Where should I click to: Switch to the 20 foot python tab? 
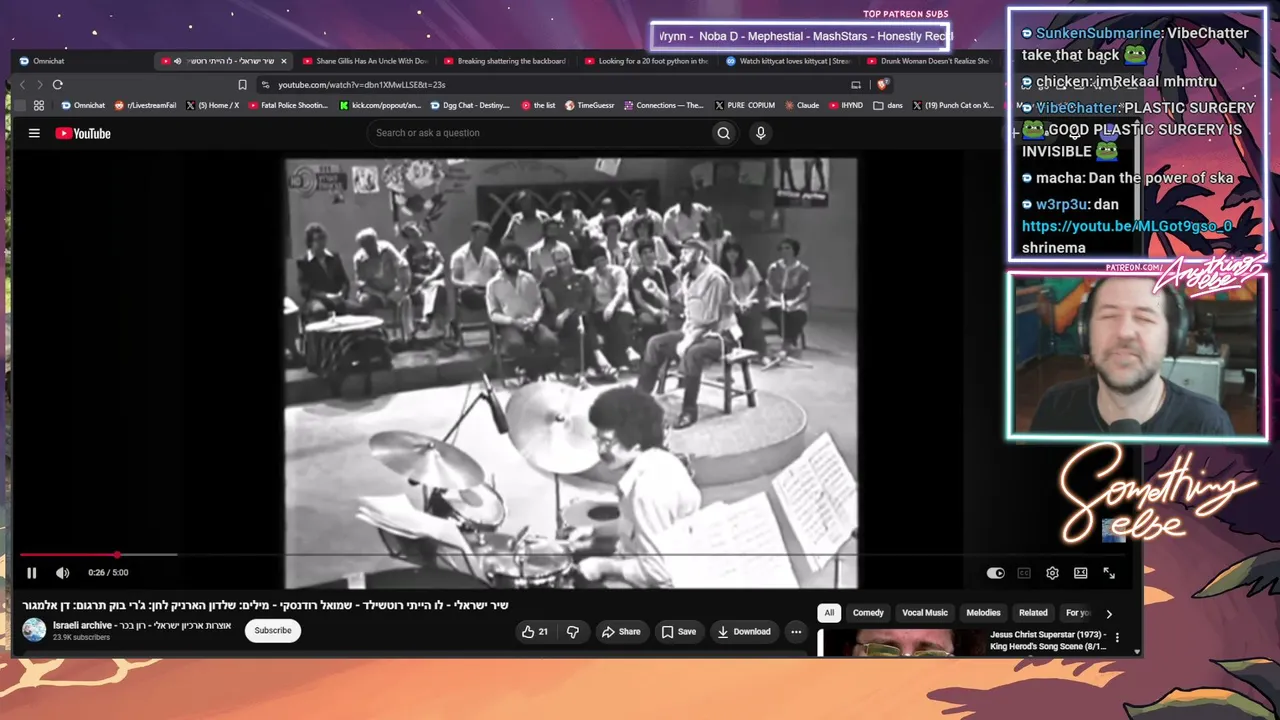647,61
